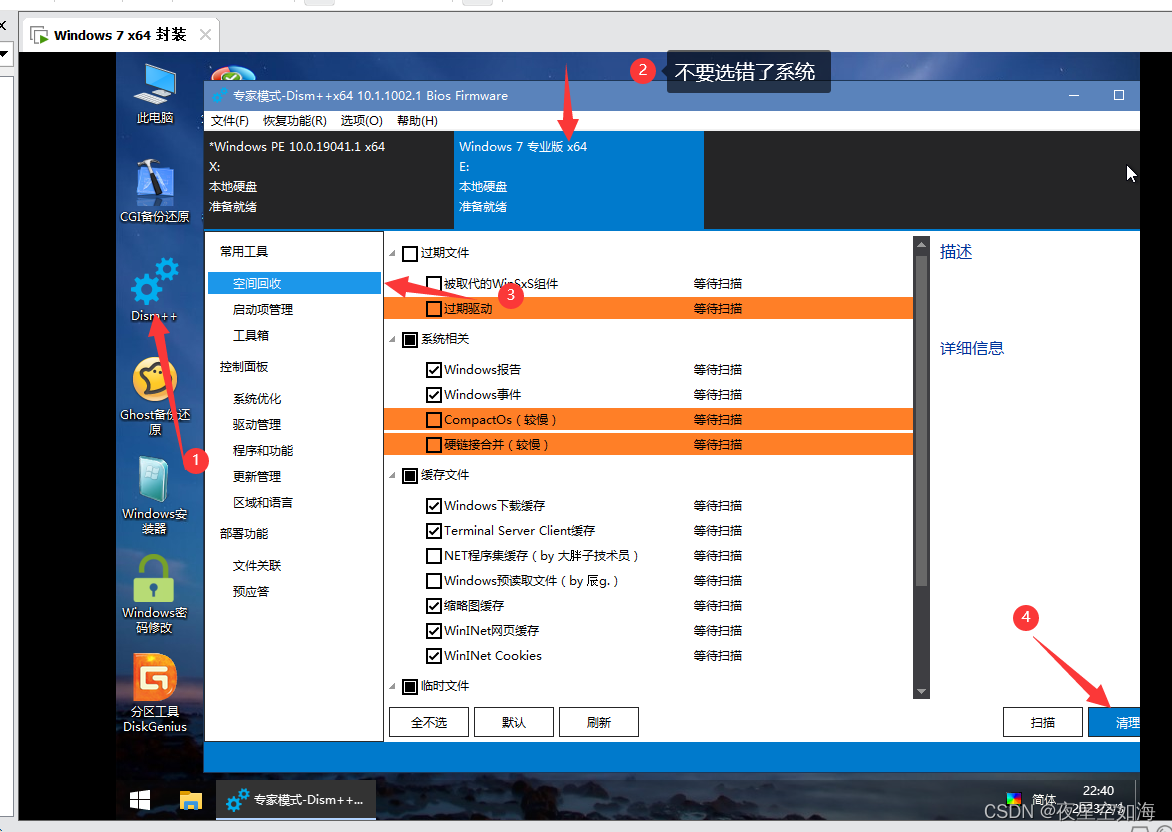Toggle the 临时文件 group checkbox

(x=410, y=686)
